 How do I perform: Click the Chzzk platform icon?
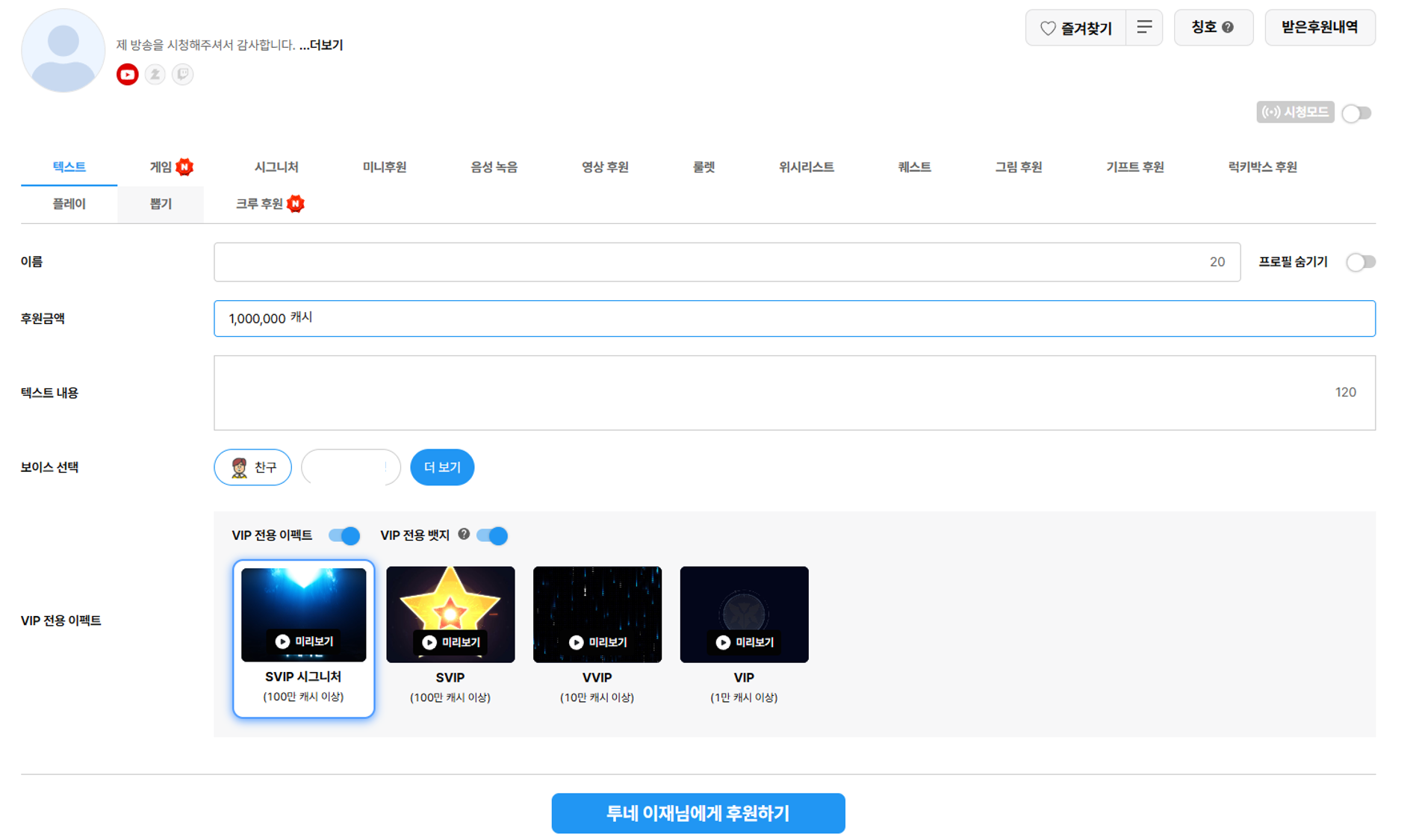point(155,74)
